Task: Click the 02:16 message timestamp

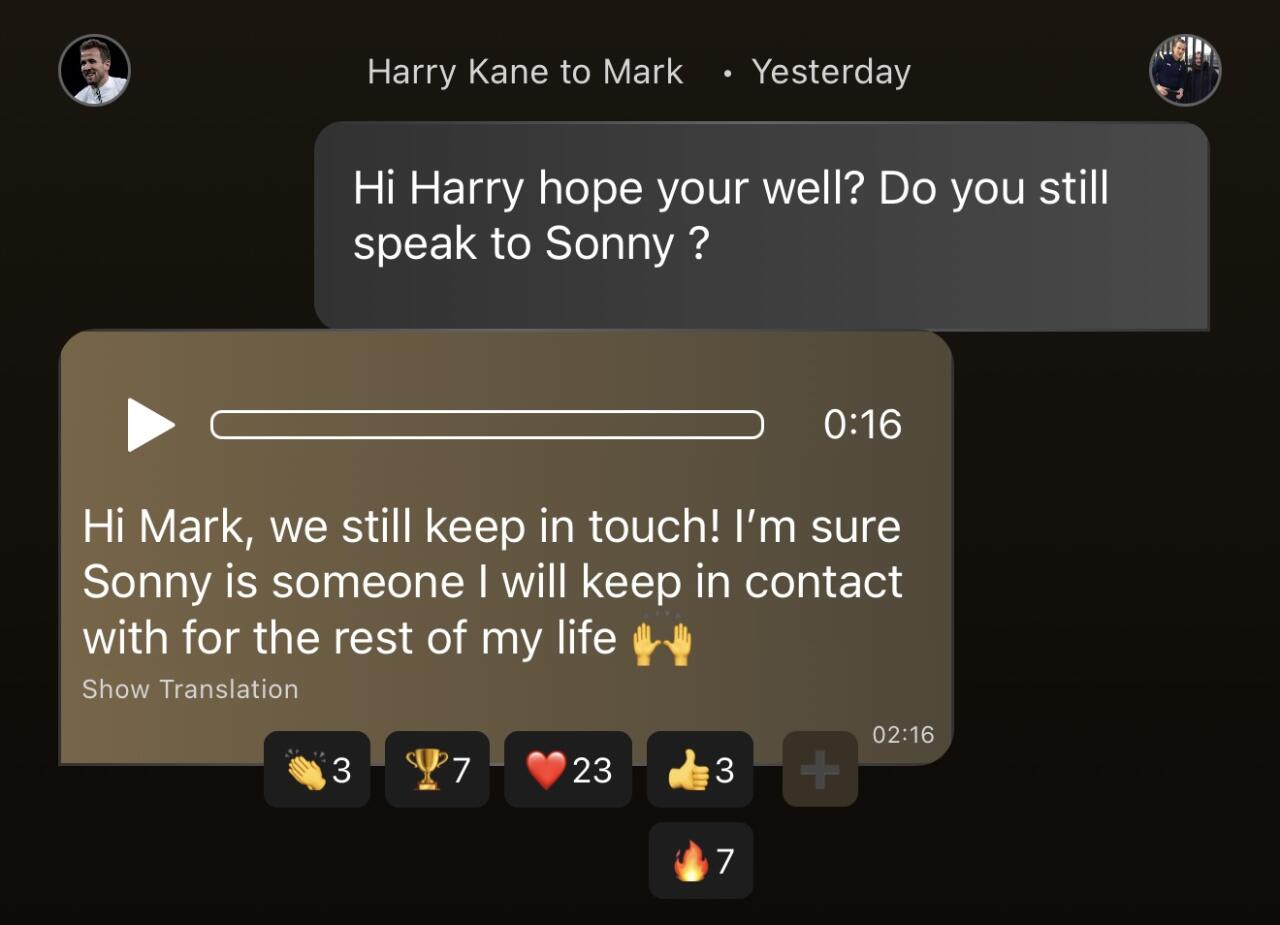Action: tap(903, 735)
